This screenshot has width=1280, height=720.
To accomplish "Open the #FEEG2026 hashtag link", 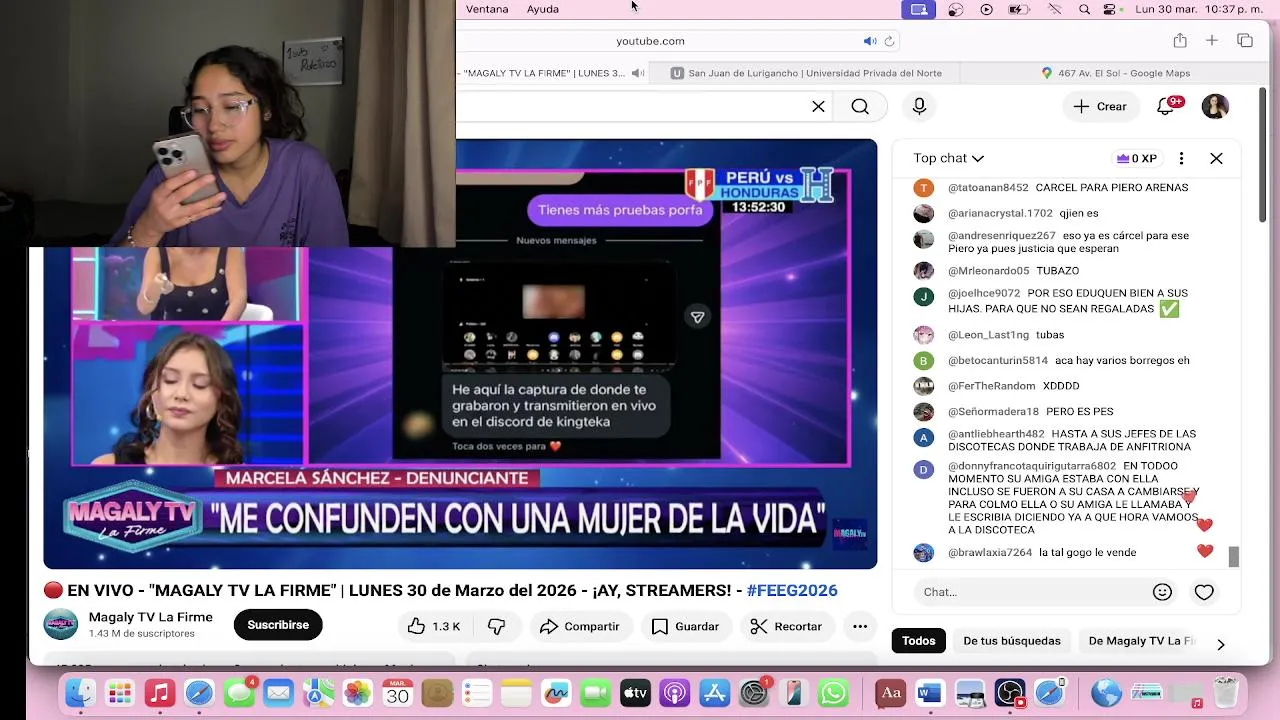I will point(792,591).
